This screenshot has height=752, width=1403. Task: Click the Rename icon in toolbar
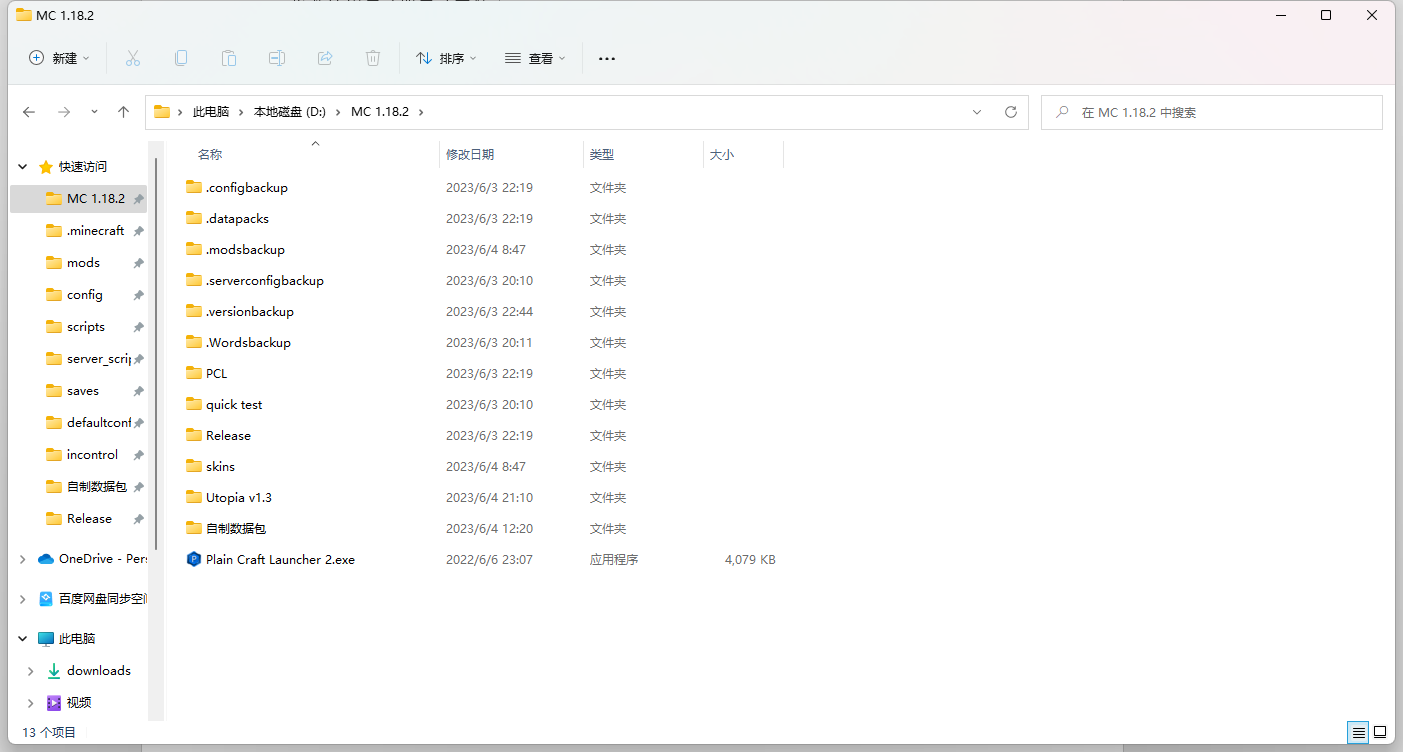pos(277,58)
